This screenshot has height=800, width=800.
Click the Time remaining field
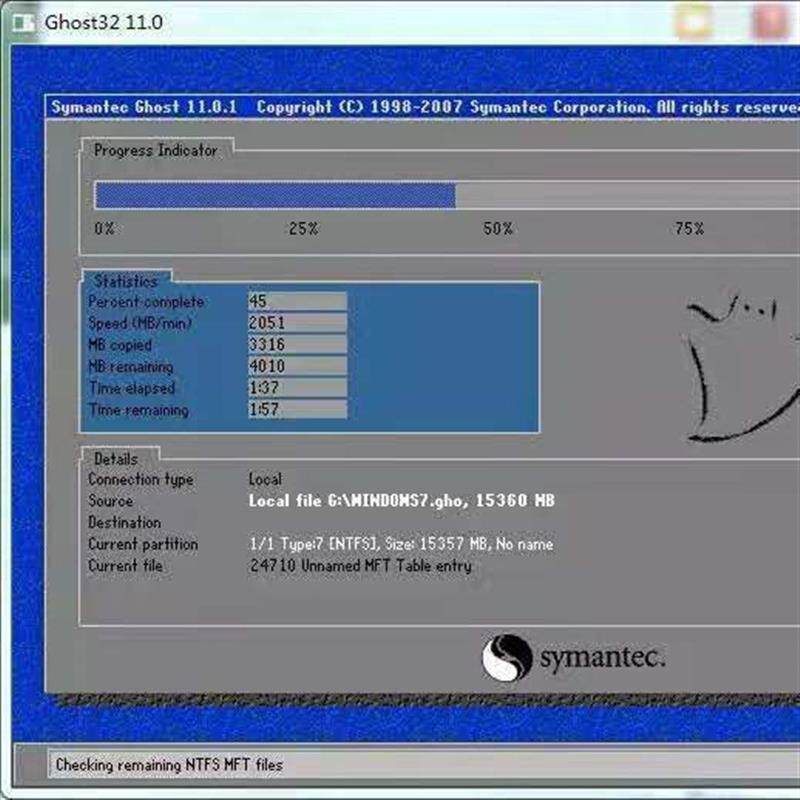[x=297, y=409]
